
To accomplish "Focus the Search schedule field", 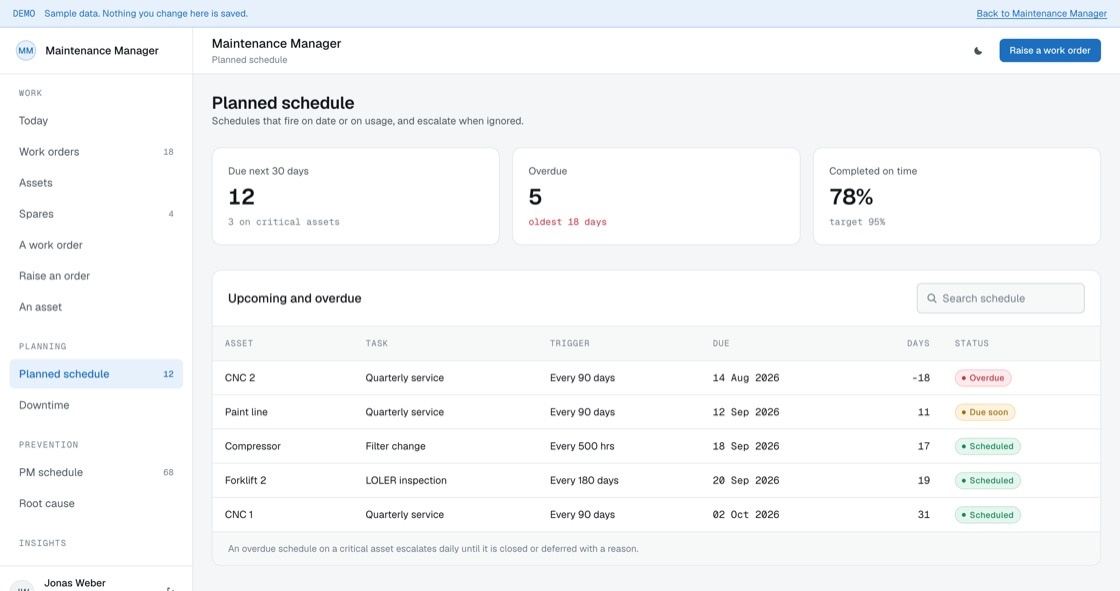I will coord(1000,299).
